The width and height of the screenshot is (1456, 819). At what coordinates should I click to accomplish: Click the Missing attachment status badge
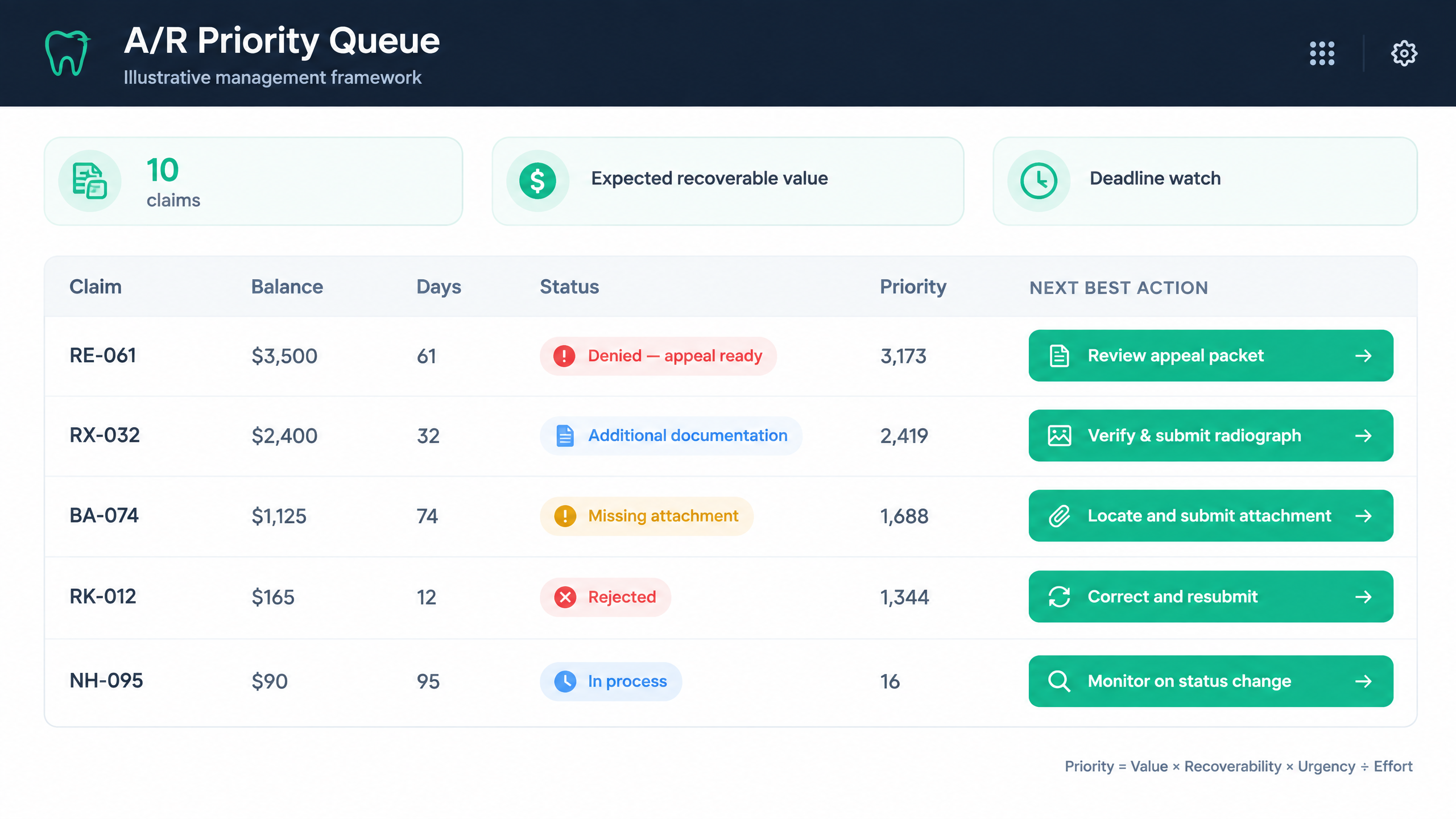click(647, 516)
